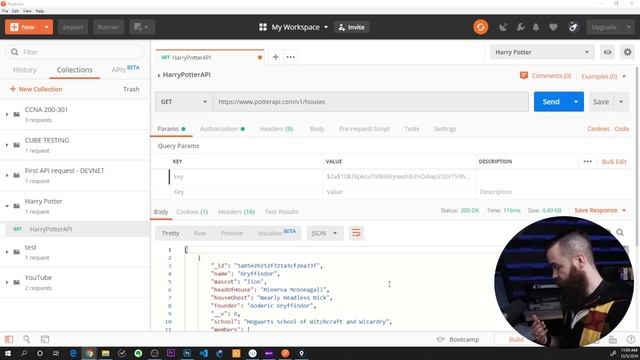Expand the HarryPotterAPI request title arrow

pyautogui.click(x=159, y=75)
